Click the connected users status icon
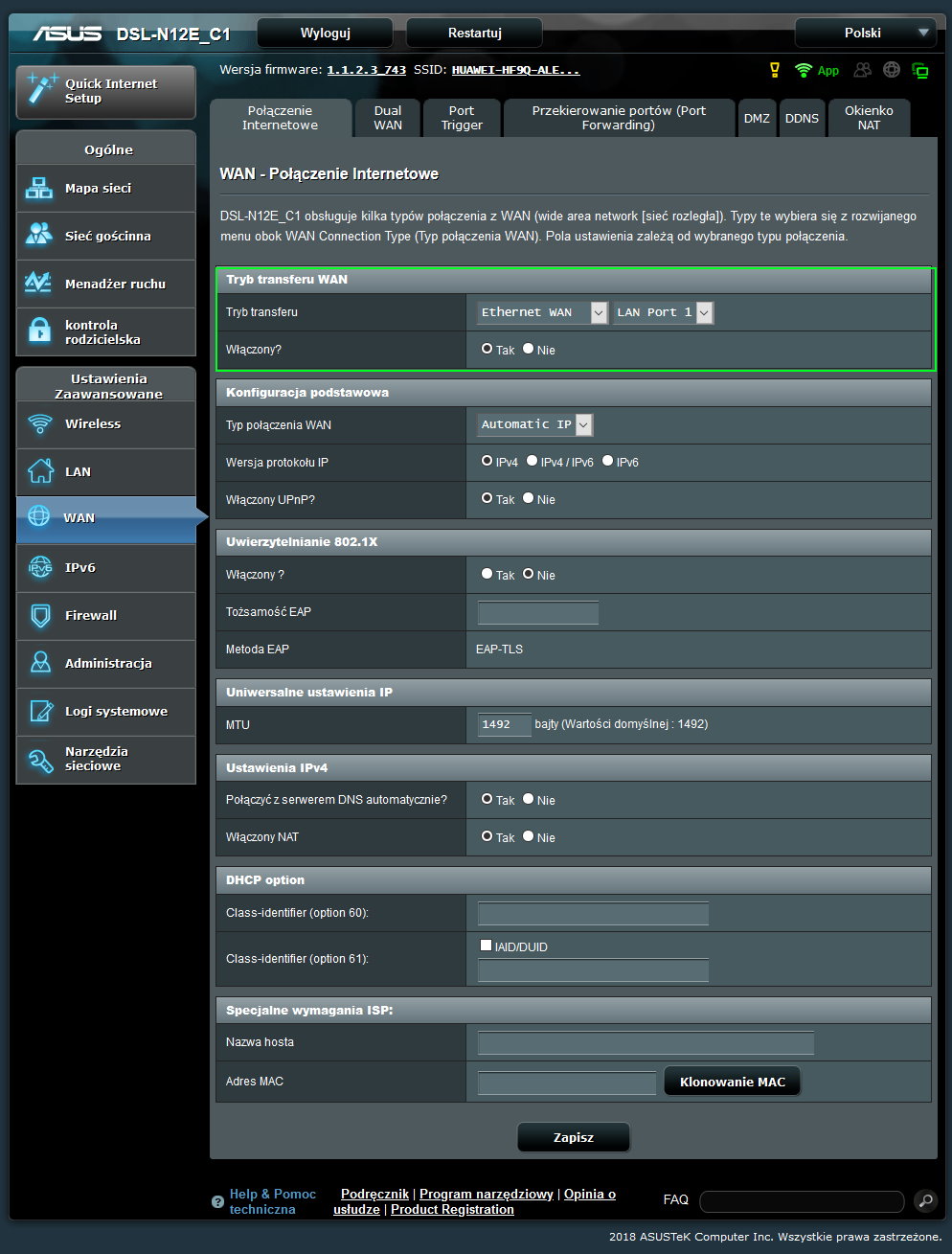Screen dimensions: 952x1254 863,70
